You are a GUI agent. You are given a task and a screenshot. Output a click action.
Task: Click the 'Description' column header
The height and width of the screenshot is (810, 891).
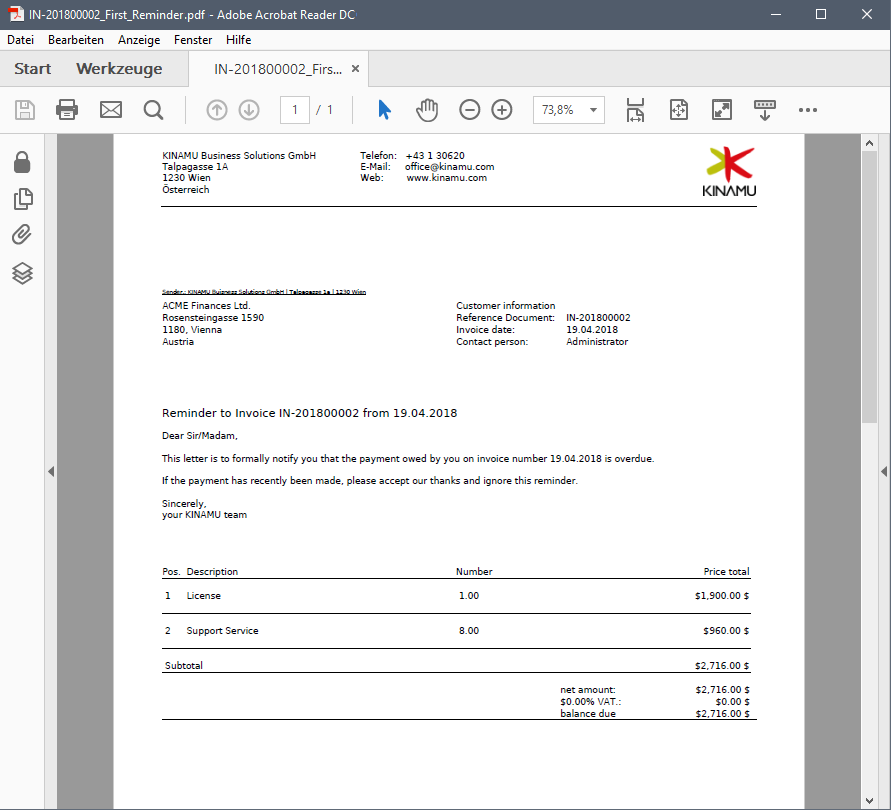pos(212,572)
